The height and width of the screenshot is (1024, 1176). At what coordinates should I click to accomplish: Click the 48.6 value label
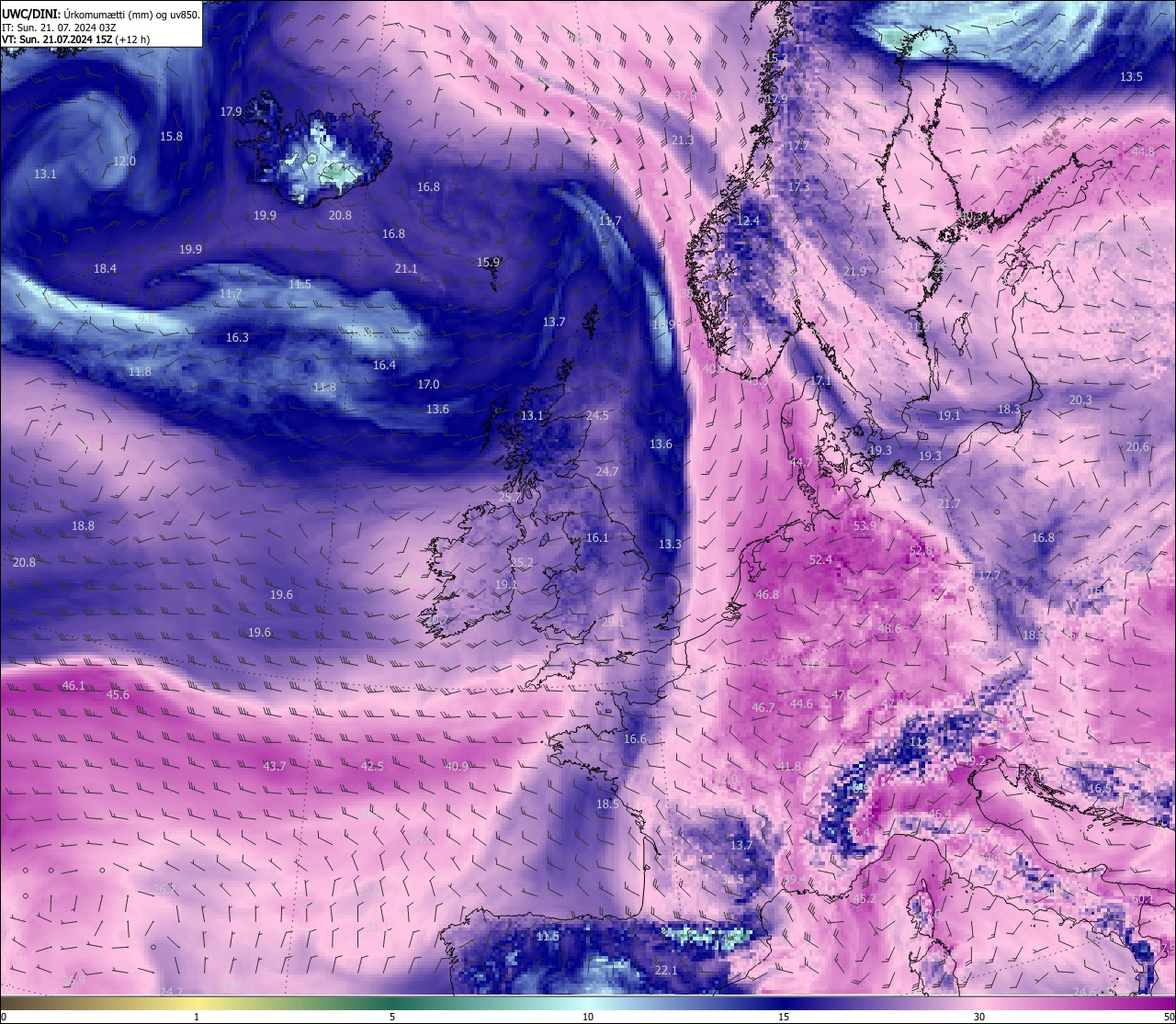[889, 628]
